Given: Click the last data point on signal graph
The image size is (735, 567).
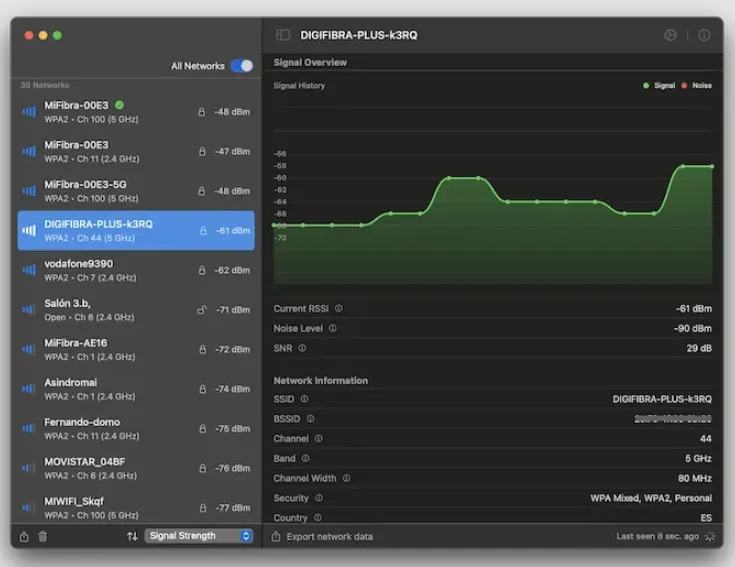Looking at the screenshot, I should [712, 166].
